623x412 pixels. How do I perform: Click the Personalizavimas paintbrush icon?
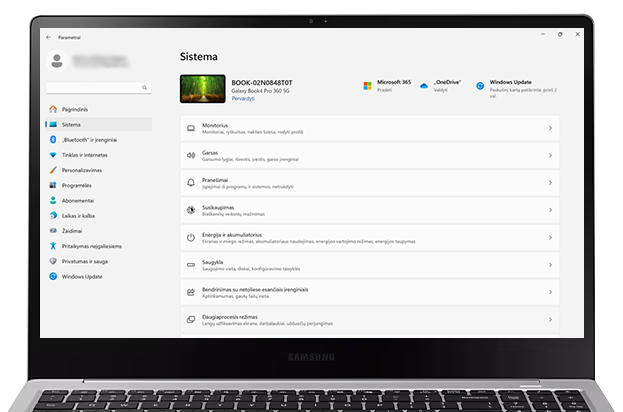tap(53, 170)
